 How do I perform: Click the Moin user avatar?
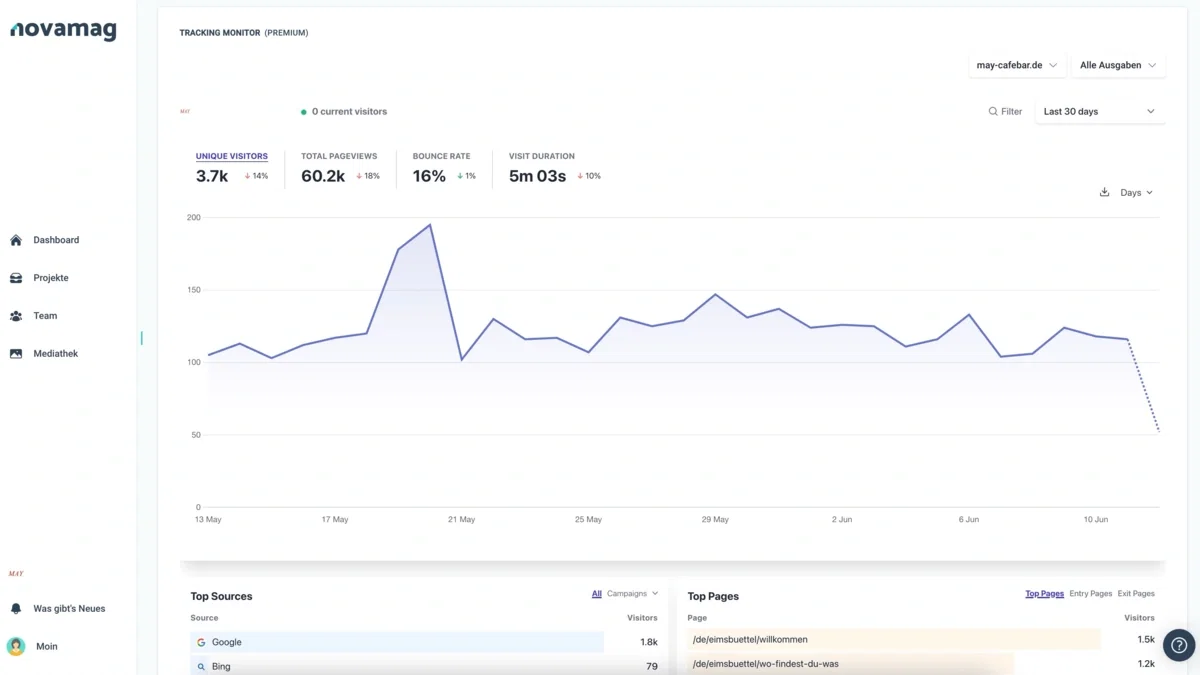(16, 646)
